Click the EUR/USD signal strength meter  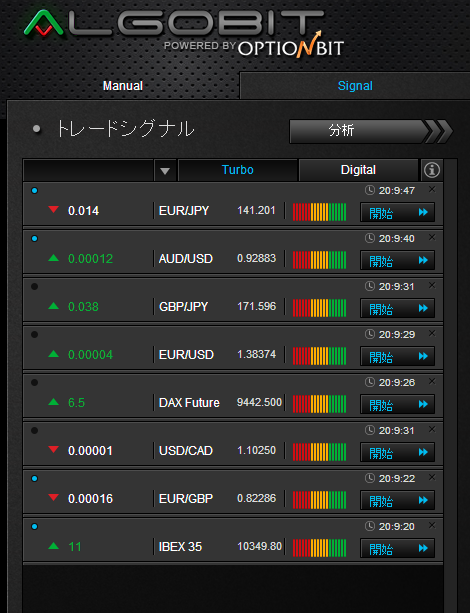tap(319, 356)
